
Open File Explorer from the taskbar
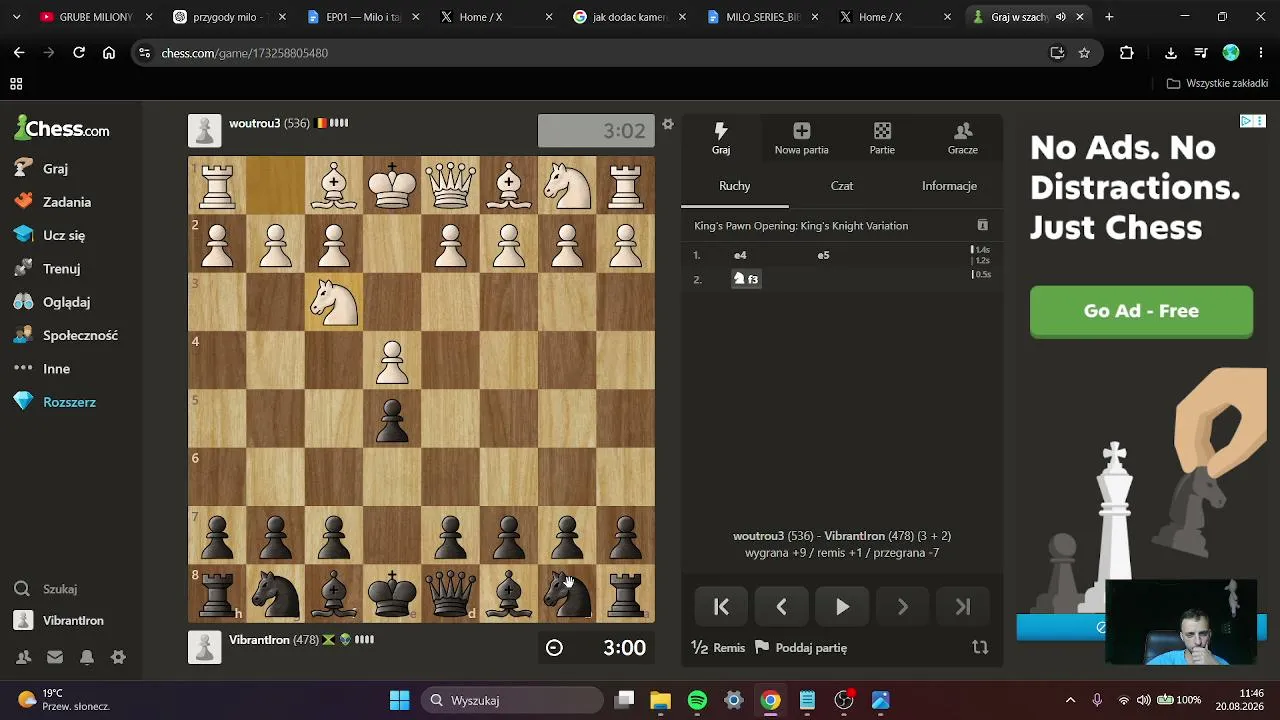(x=660, y=700)
